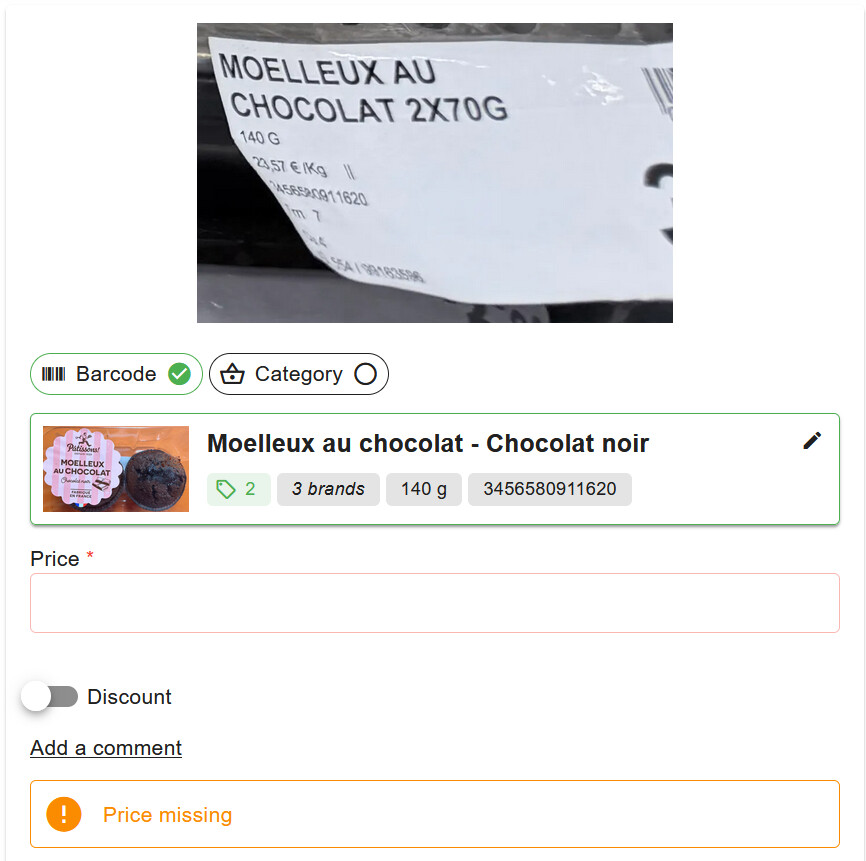This screenshot has height=861, width=866.
Task: Select the Barcode mode chip
Action: tap(117, 374)
